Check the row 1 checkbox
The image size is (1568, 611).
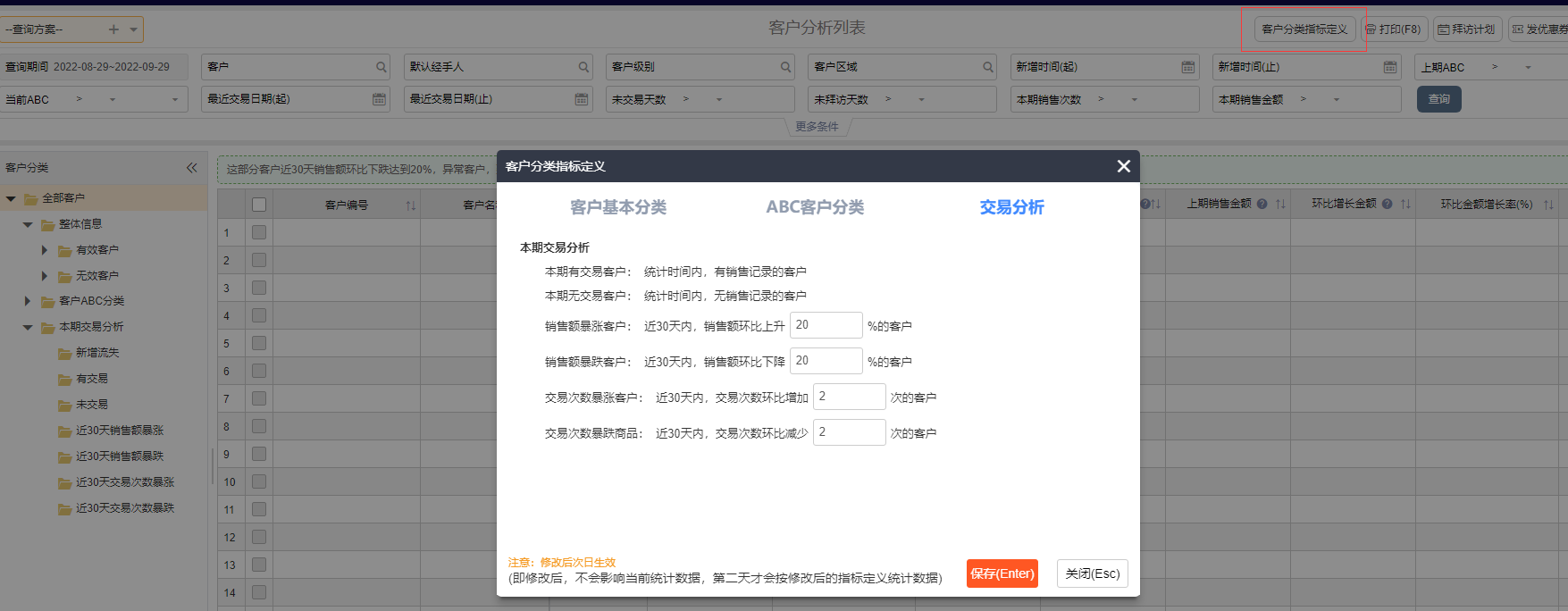pos(259,232)
